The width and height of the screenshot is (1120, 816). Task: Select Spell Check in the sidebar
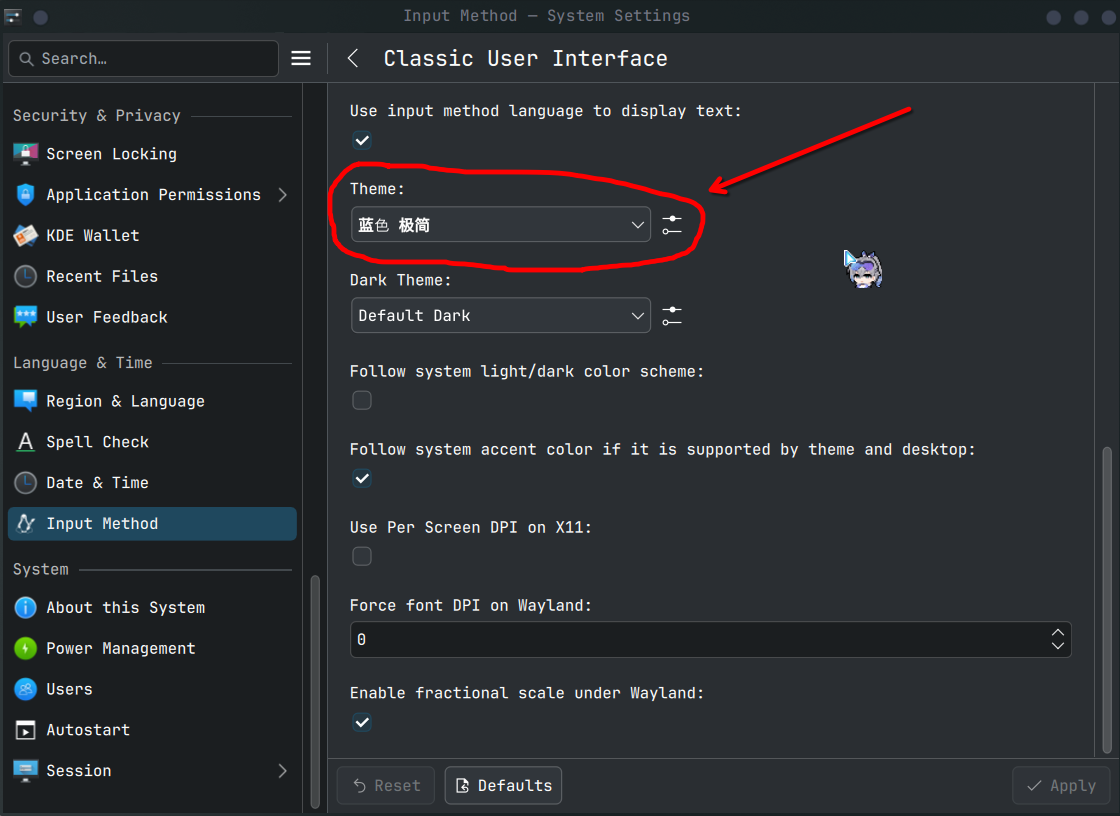pos(97,442)
